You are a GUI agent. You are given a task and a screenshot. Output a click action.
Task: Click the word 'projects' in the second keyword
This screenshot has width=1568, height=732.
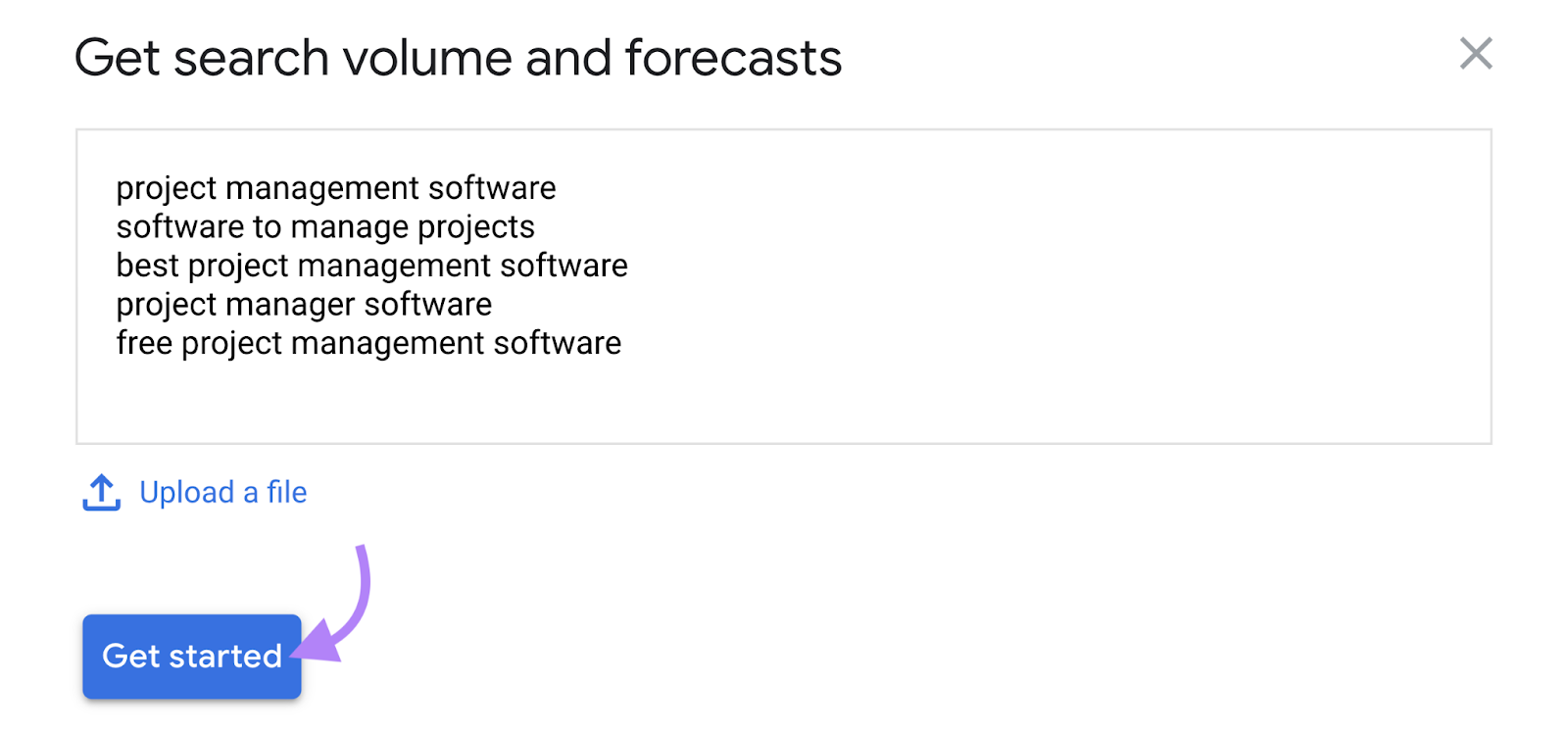click(x=476, y=227)
